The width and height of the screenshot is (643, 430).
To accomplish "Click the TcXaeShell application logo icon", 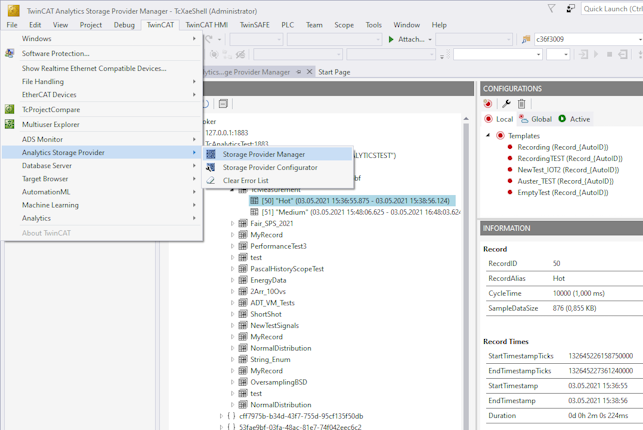I will (x=14, y=10).
